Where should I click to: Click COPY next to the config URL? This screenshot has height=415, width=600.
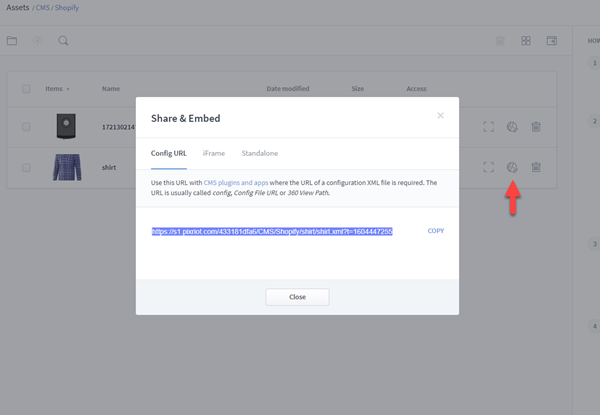[435, 231]
